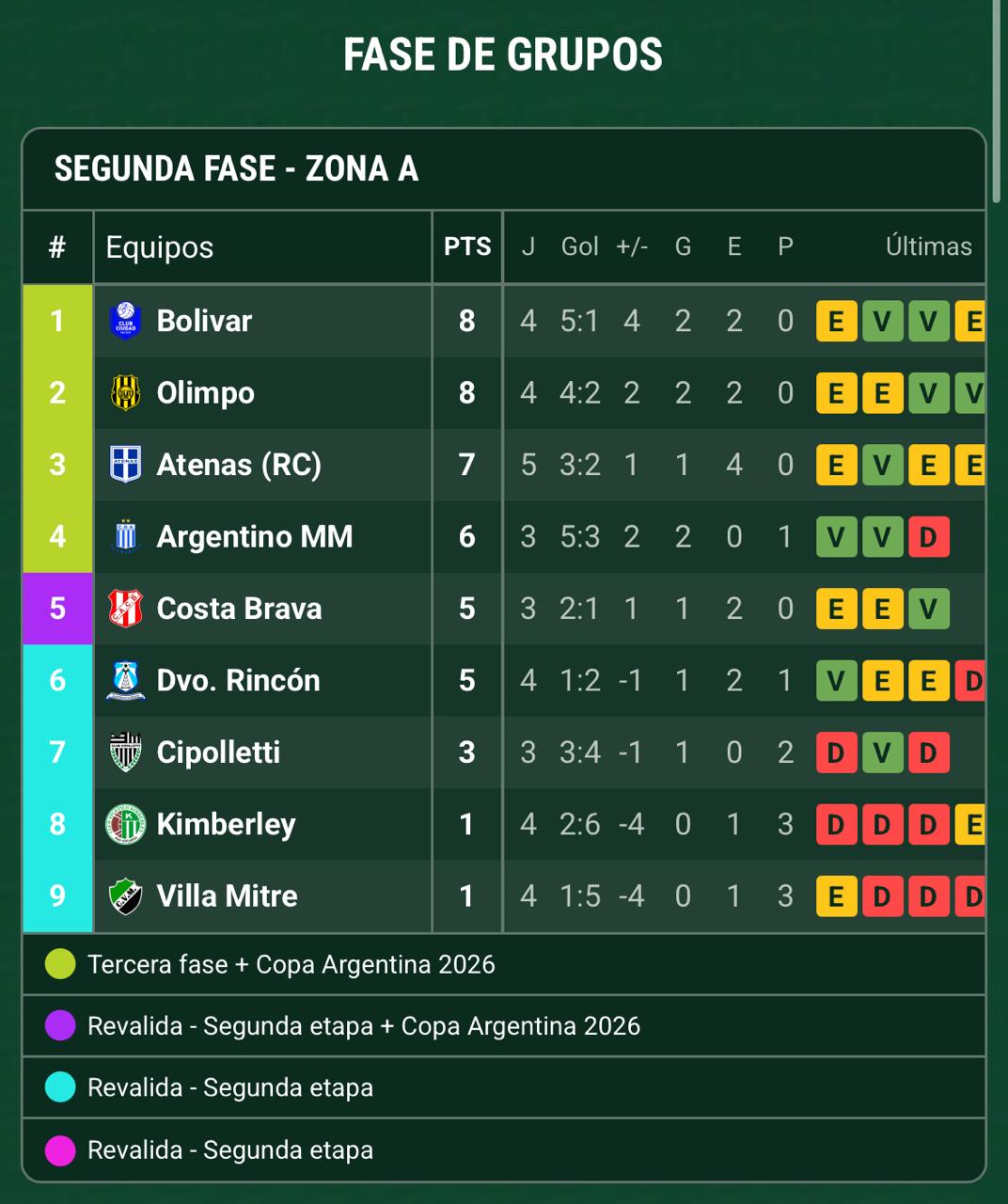Viewport: 1008px width, 1204px height.
Task: Open the Bolivar team name link
Action: (204, 321)
